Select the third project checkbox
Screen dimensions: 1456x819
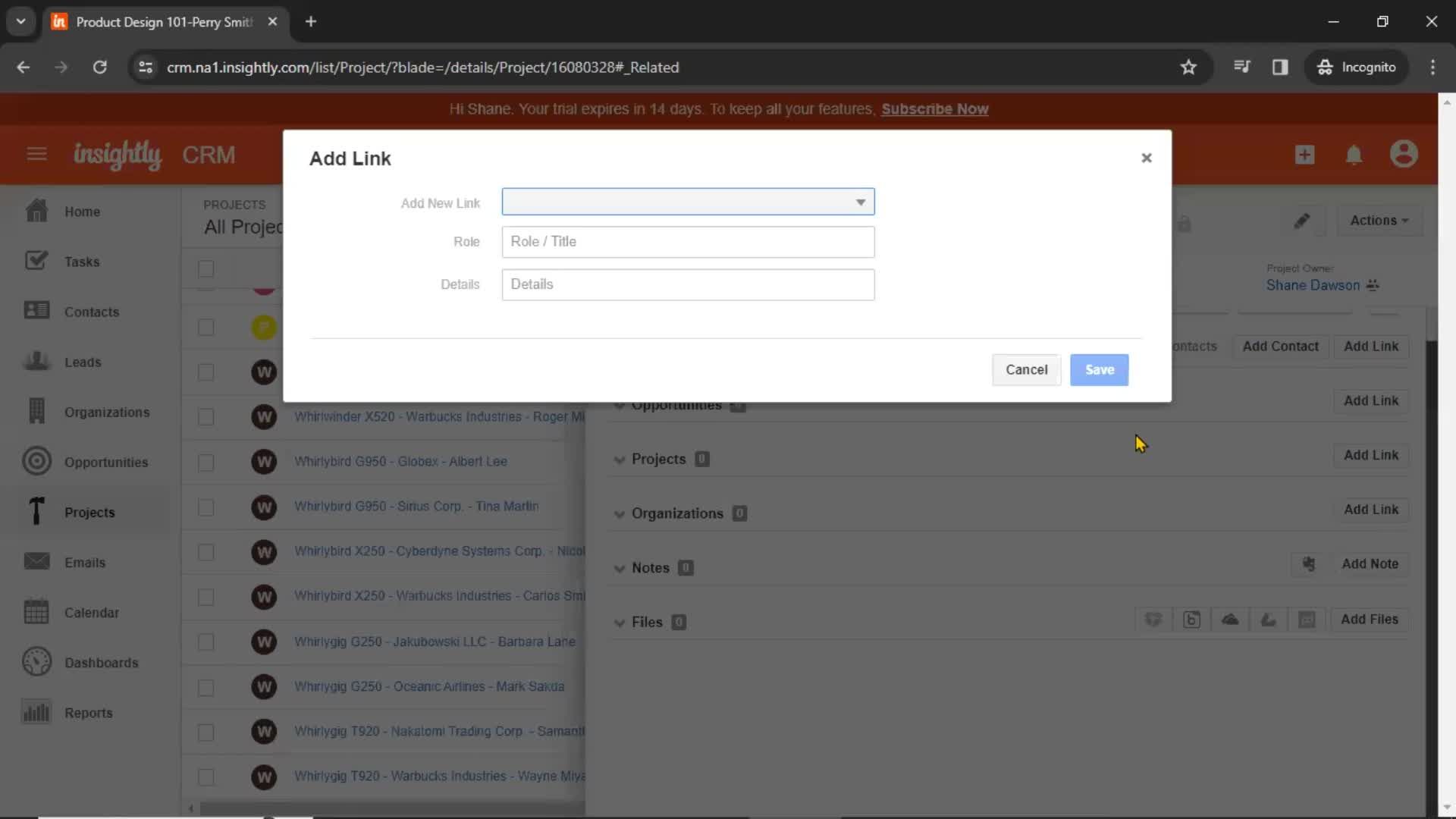(x=206, y=371)
